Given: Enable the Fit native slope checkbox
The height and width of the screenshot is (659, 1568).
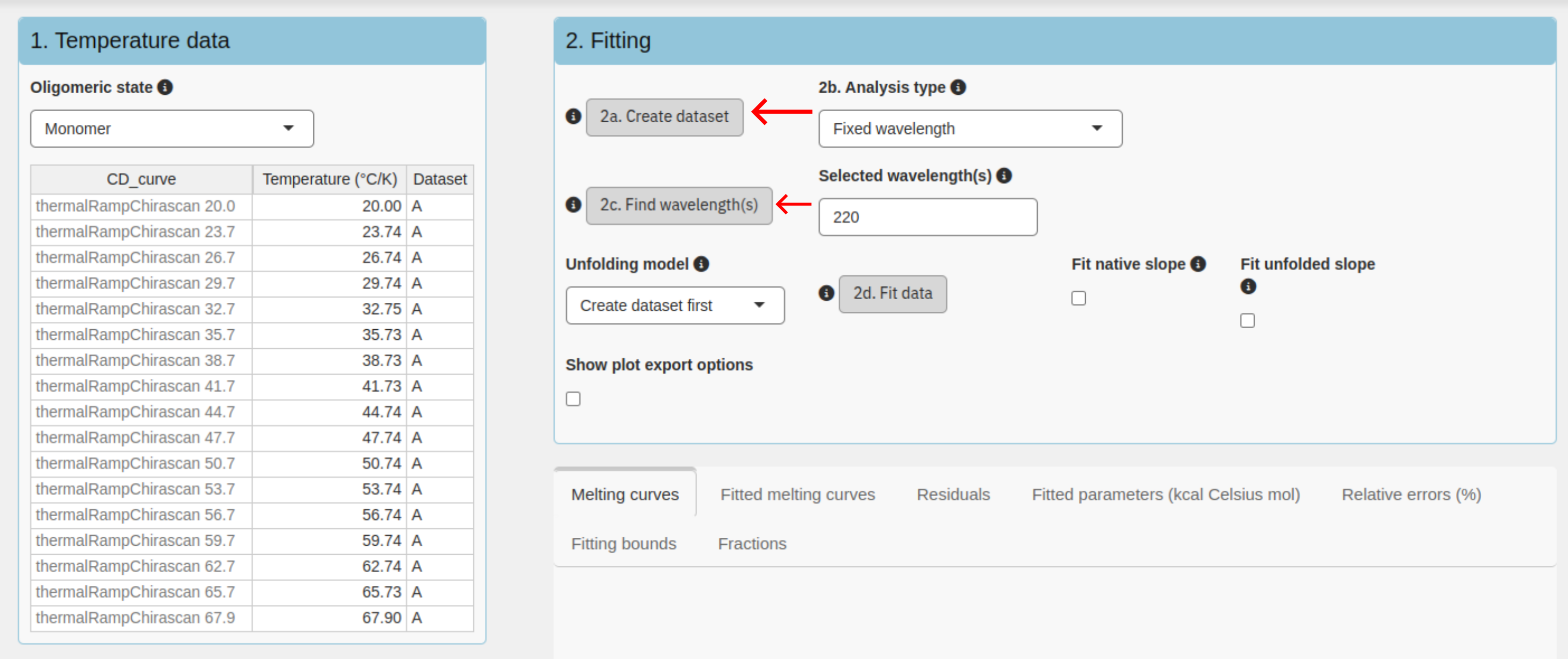Looking at the screenshot, I should click(x=1078, y=298).
